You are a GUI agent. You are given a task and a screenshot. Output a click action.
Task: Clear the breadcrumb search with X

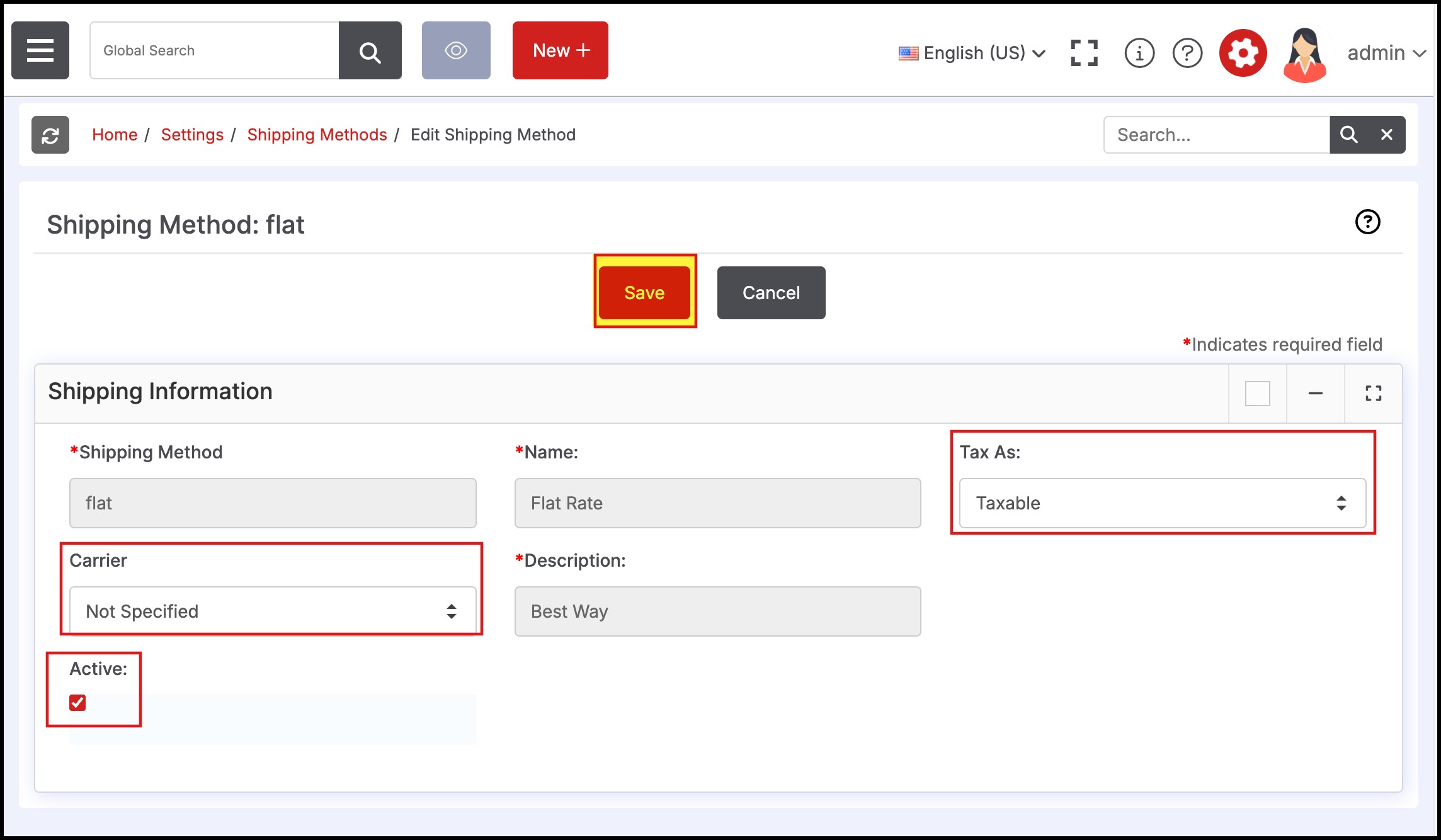(1386, 135)
